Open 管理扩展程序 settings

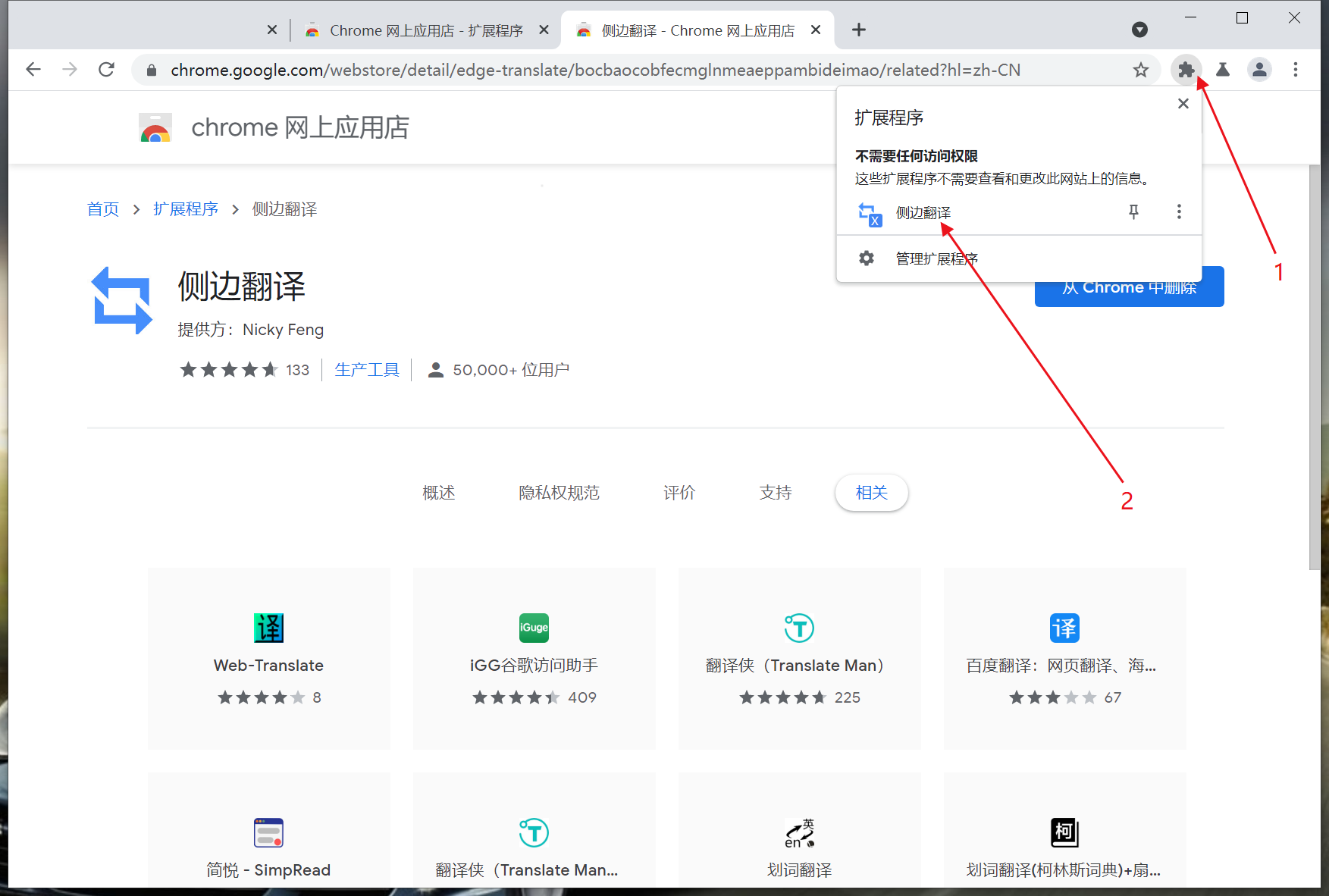[x=937, y=258]
